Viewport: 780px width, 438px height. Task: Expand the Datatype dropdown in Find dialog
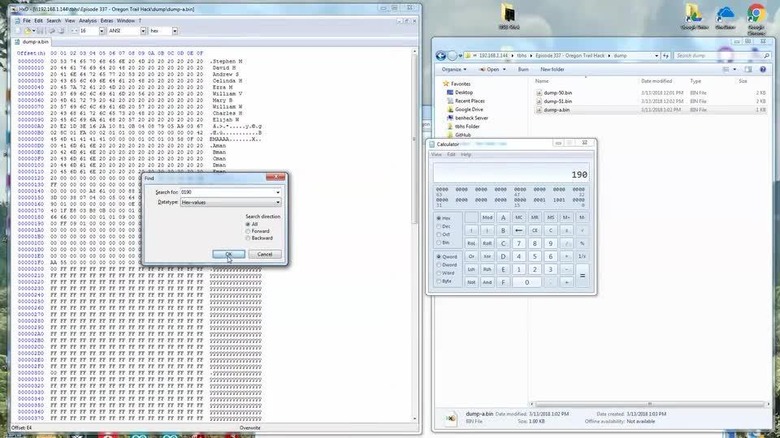(278, 202)
